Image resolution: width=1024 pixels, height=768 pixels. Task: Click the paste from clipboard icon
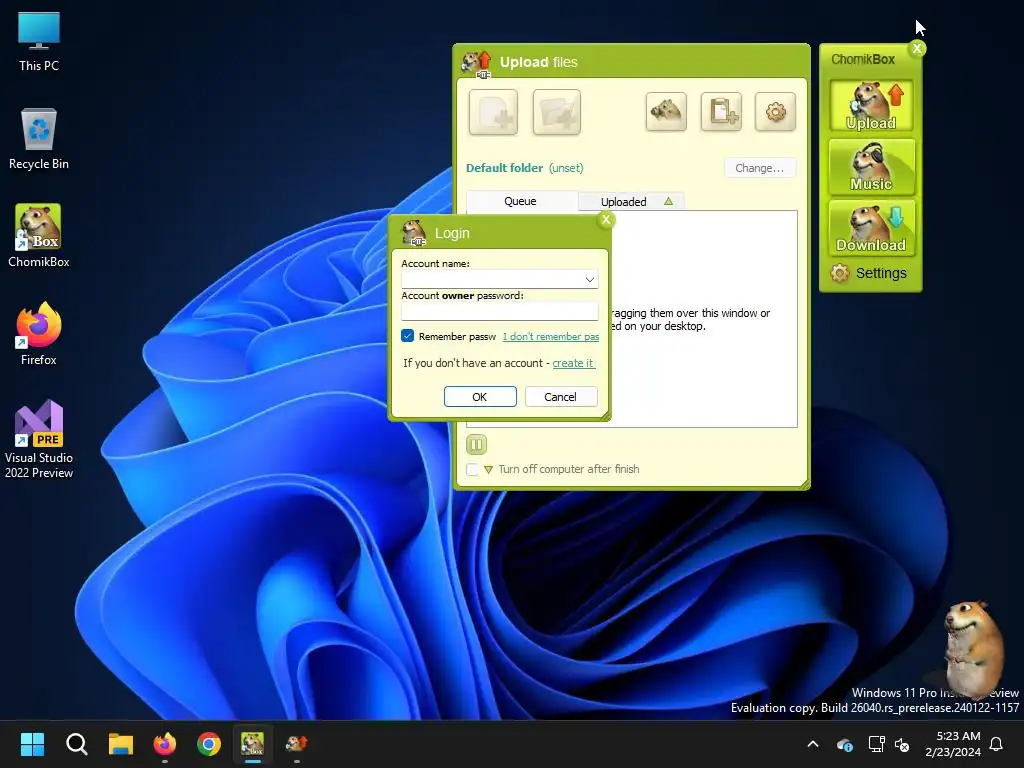point(721,112)
